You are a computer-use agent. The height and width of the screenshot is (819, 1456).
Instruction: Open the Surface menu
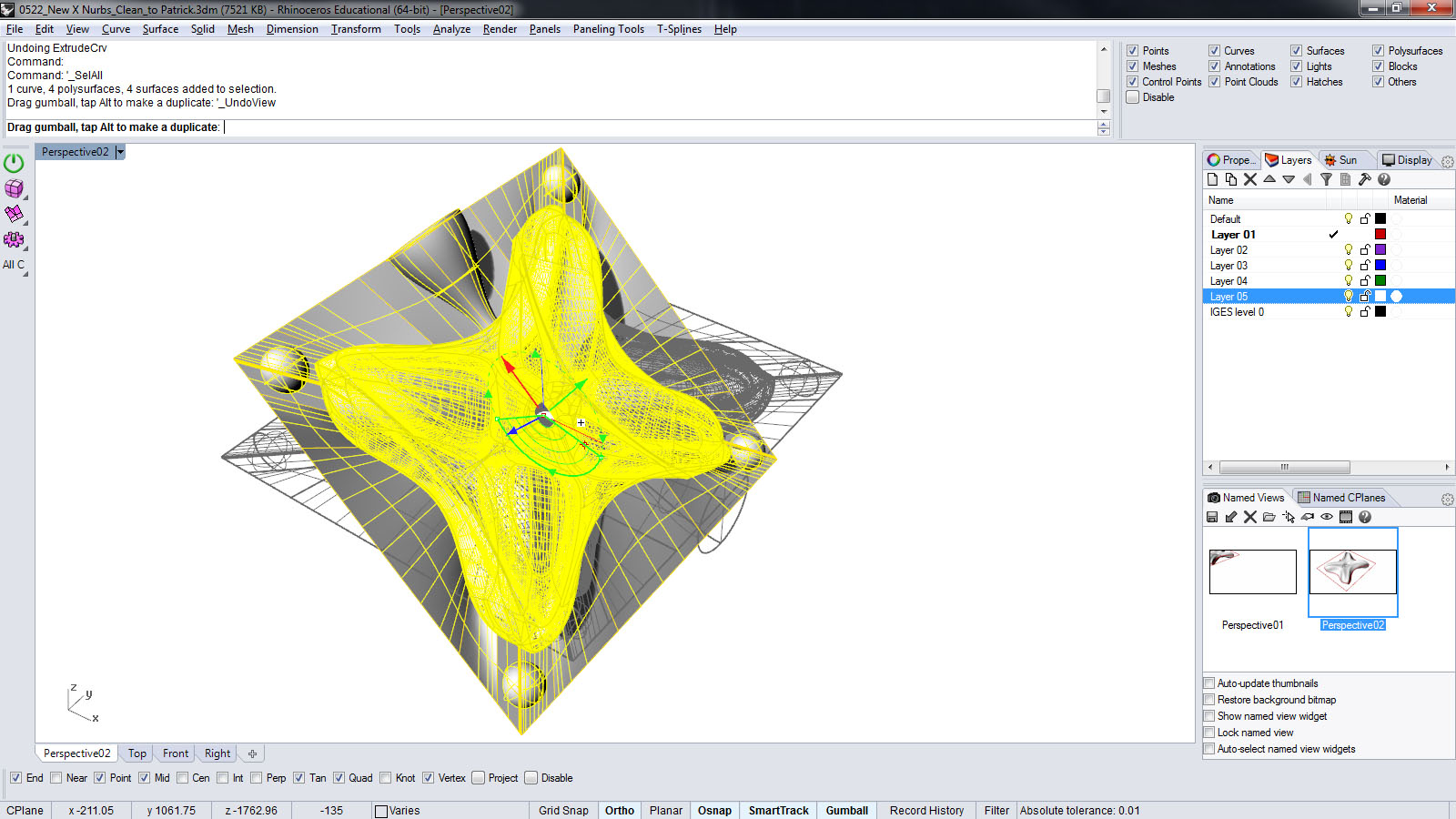(160, 29)
